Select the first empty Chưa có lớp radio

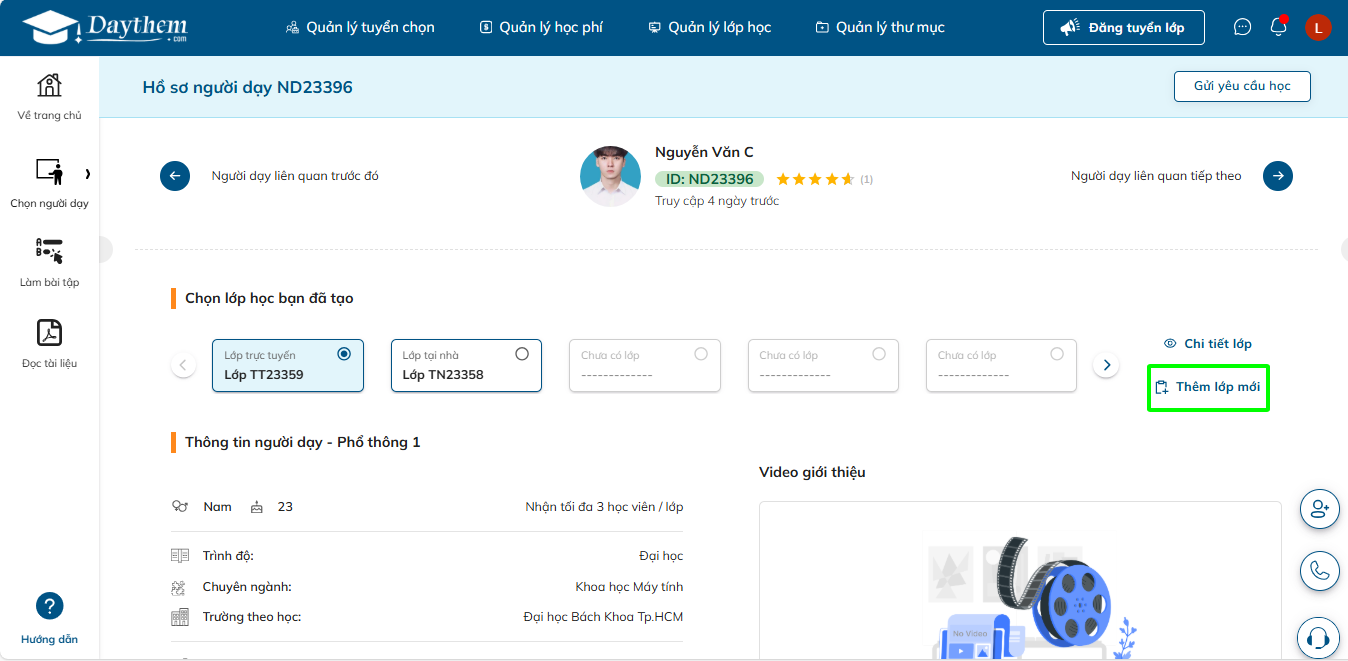click(700, 354)
